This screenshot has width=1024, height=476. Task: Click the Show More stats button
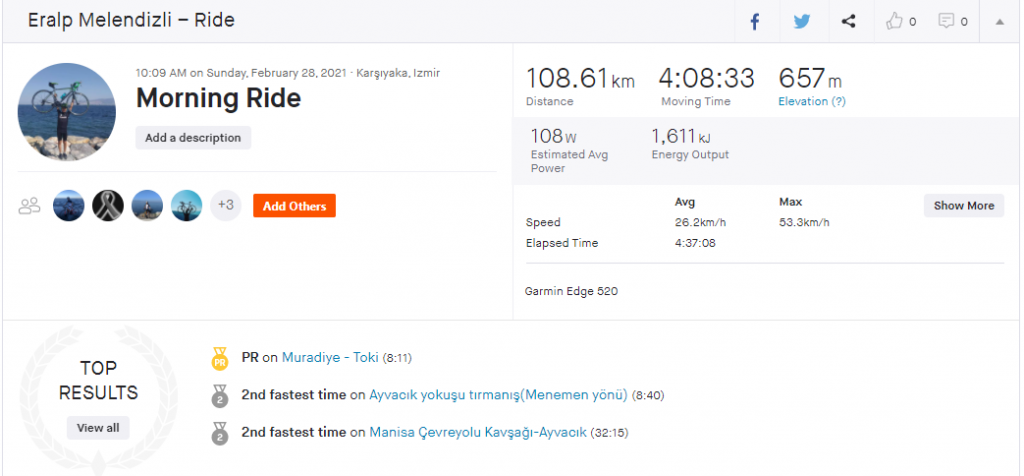point(963,206)
